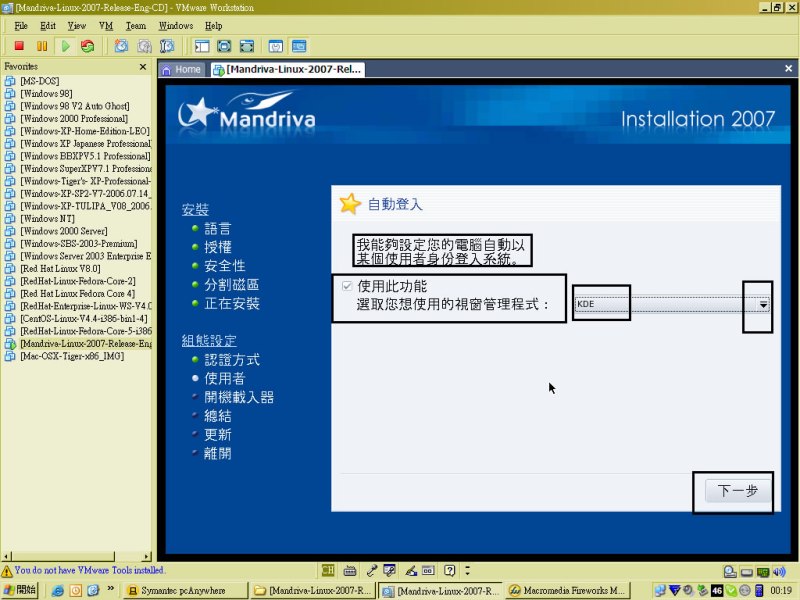Select [Windows 98 V2 Auto Ghost] favorite

point(74,106)
